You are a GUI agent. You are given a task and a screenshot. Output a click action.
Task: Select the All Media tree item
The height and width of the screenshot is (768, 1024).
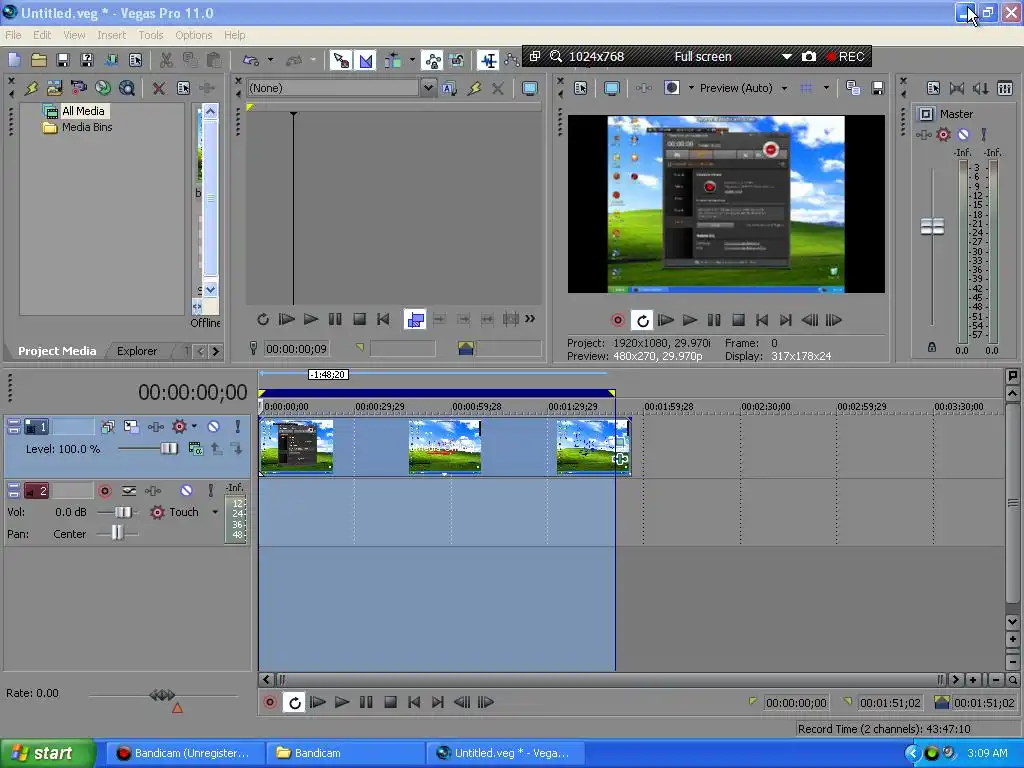click(83, 111)
